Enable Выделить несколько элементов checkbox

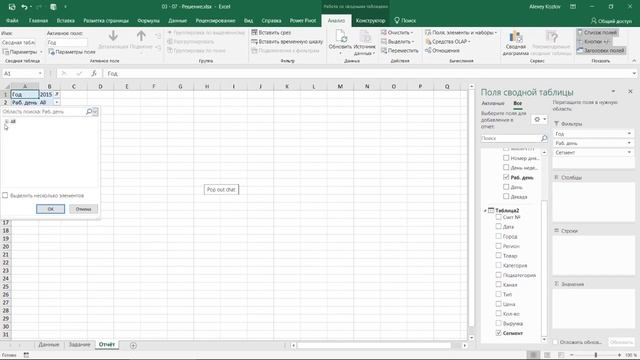point(5,196)
